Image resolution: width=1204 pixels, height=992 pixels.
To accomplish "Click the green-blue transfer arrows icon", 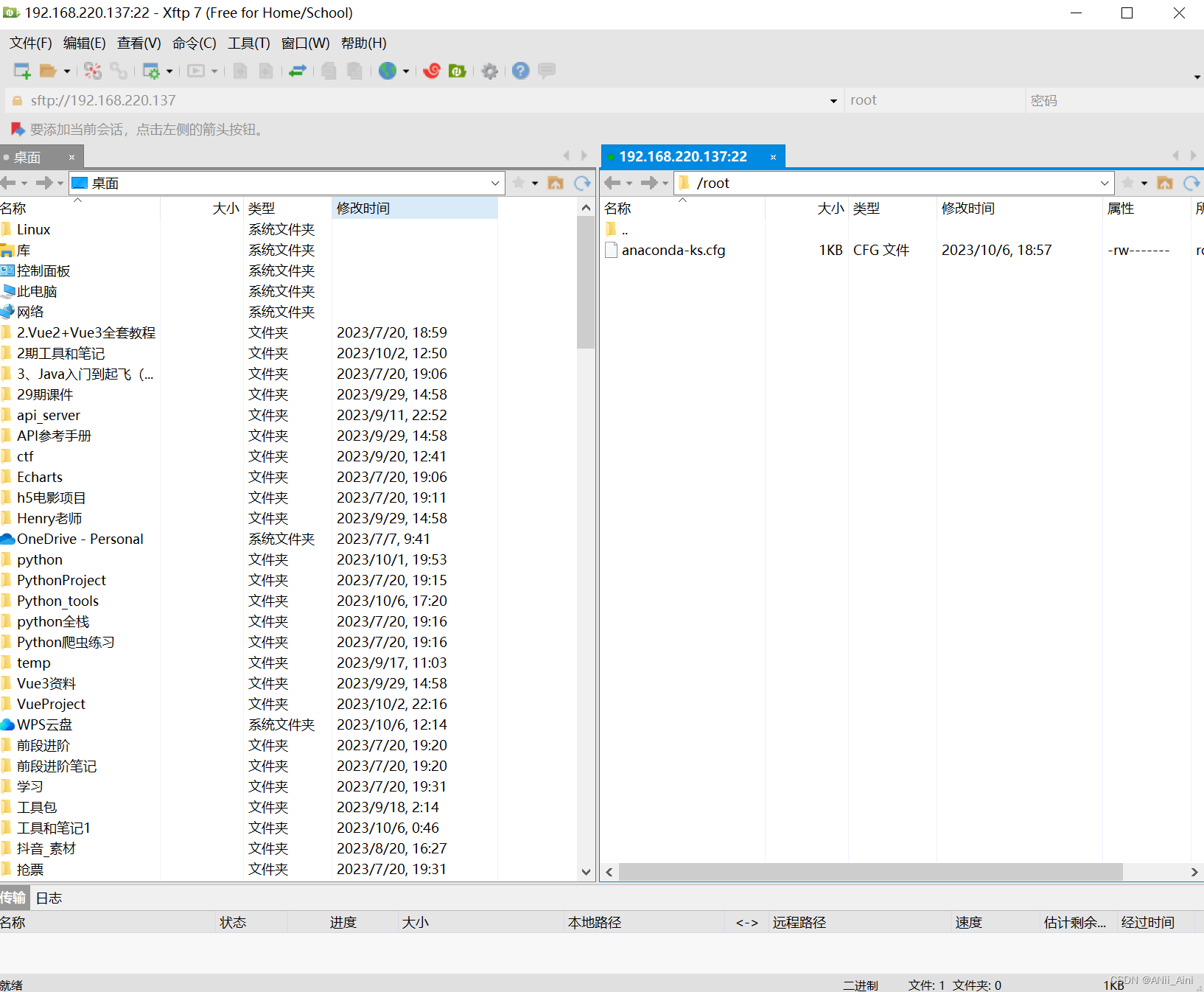I will tap(298, 71).
